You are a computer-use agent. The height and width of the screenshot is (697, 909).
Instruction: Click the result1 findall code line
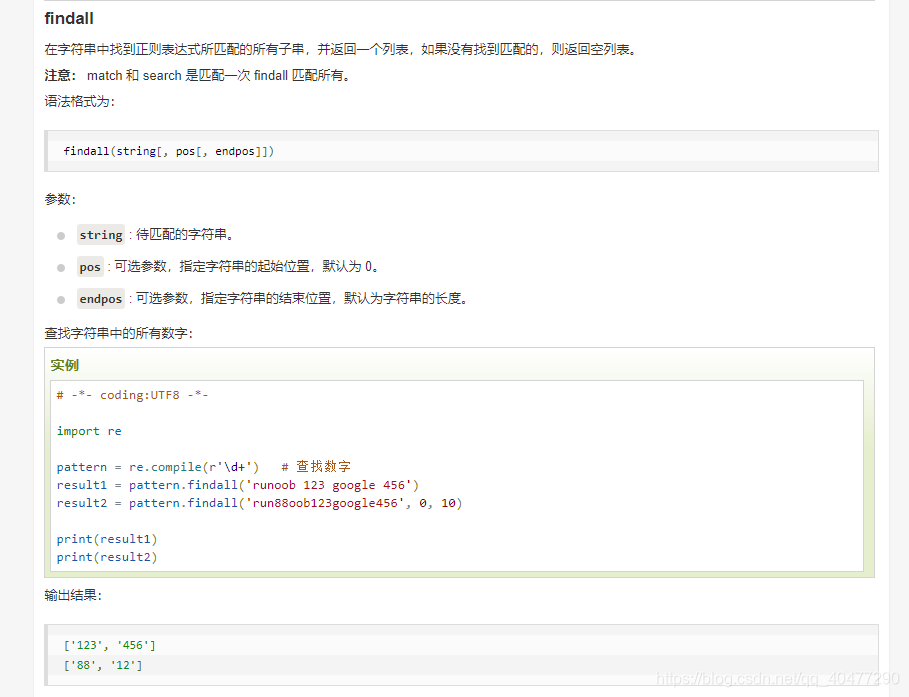click(x=238, y=485)
